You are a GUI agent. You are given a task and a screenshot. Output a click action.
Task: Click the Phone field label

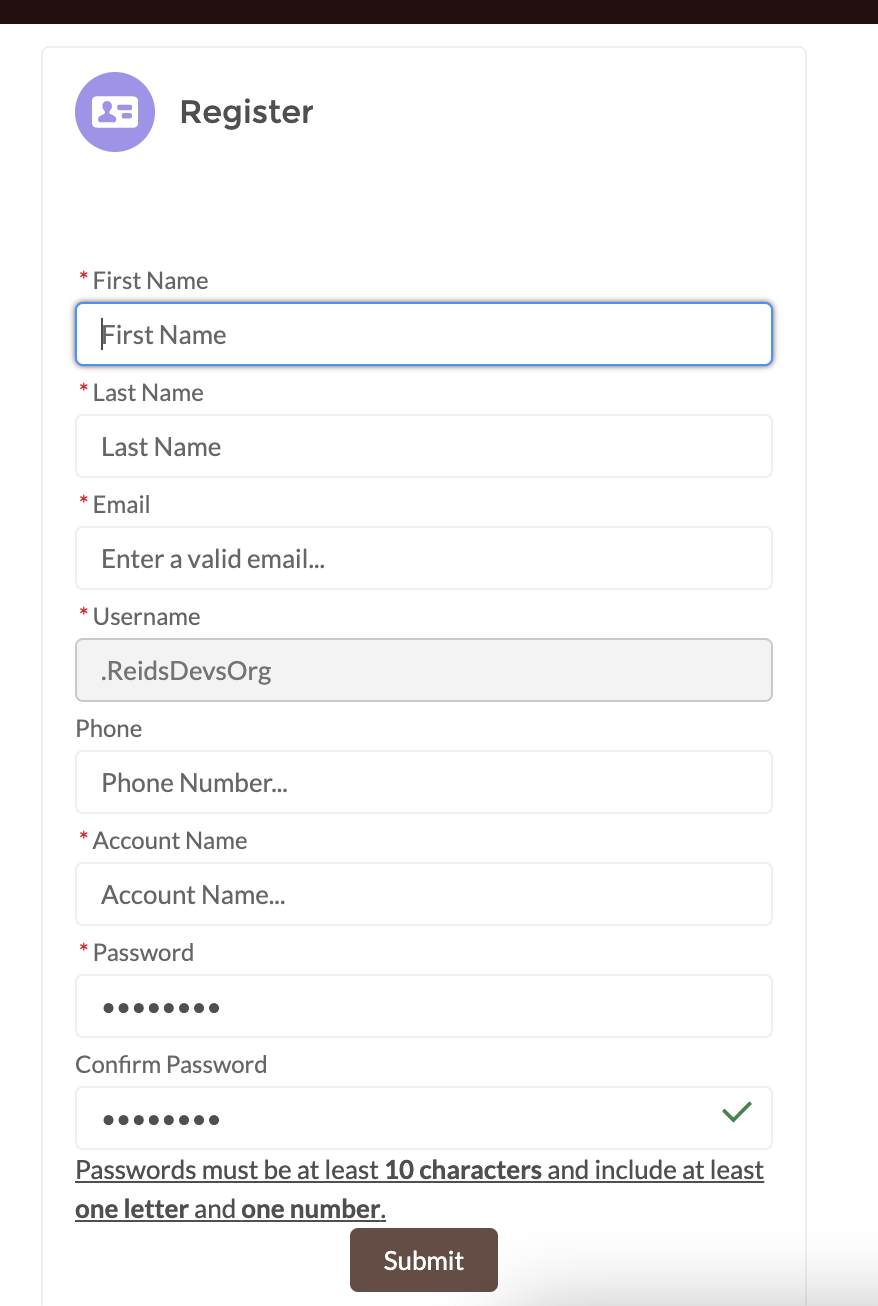pos(108,728)
